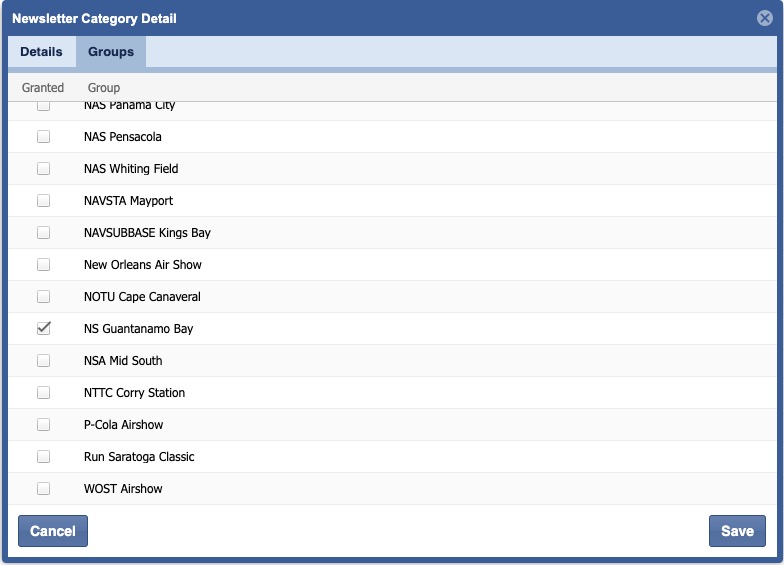Viewport: 784px width, 565px height.
Task: Grant access to NAVSUBBASE Kings Bay
Action: pos(44,233)
